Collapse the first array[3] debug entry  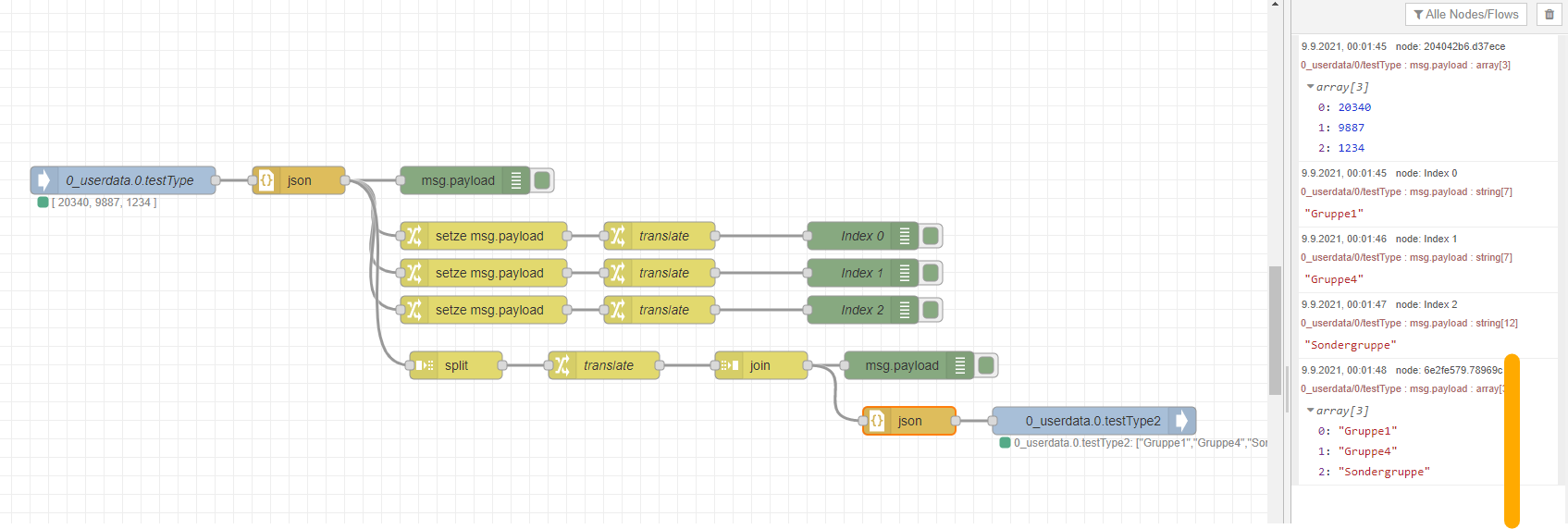(x=1310, y=87)
